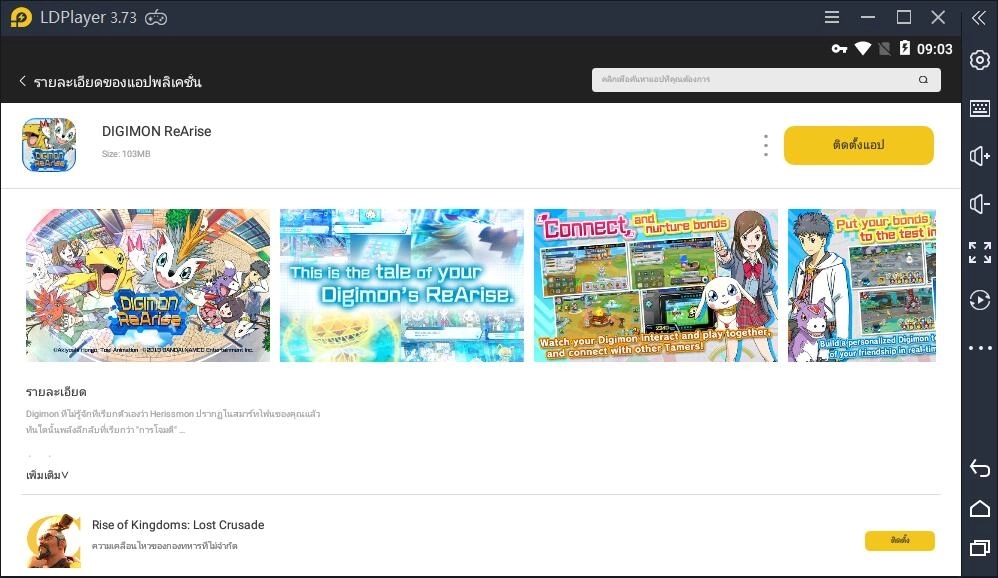
Task: Open the keyboard mapping tool
Action: 979,108
